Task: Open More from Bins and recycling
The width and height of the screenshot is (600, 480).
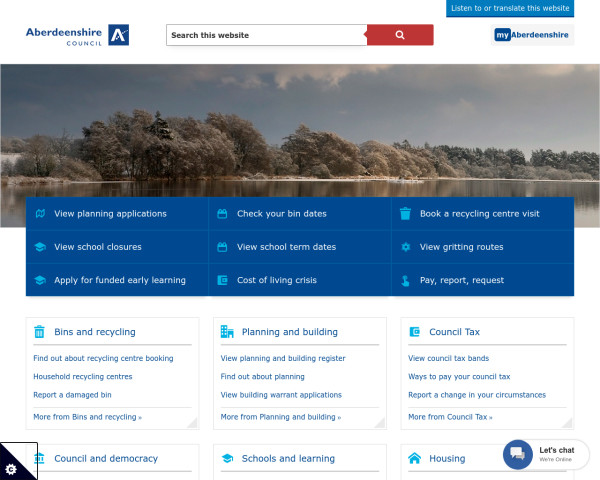Action: pos(87,417)
